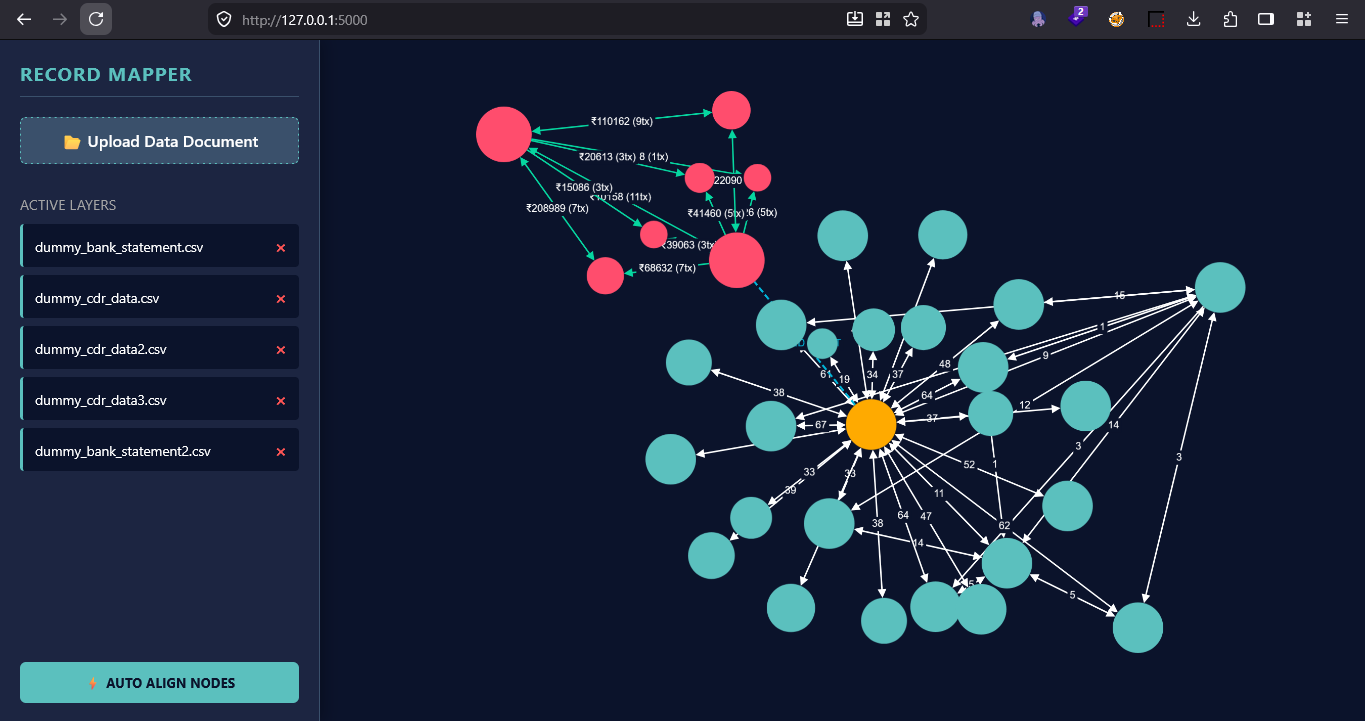The width and height of the screenshot is (1365, 721).
Task: Select the dummy_cdr_data3.csv layer name
Action: [101, 400]
